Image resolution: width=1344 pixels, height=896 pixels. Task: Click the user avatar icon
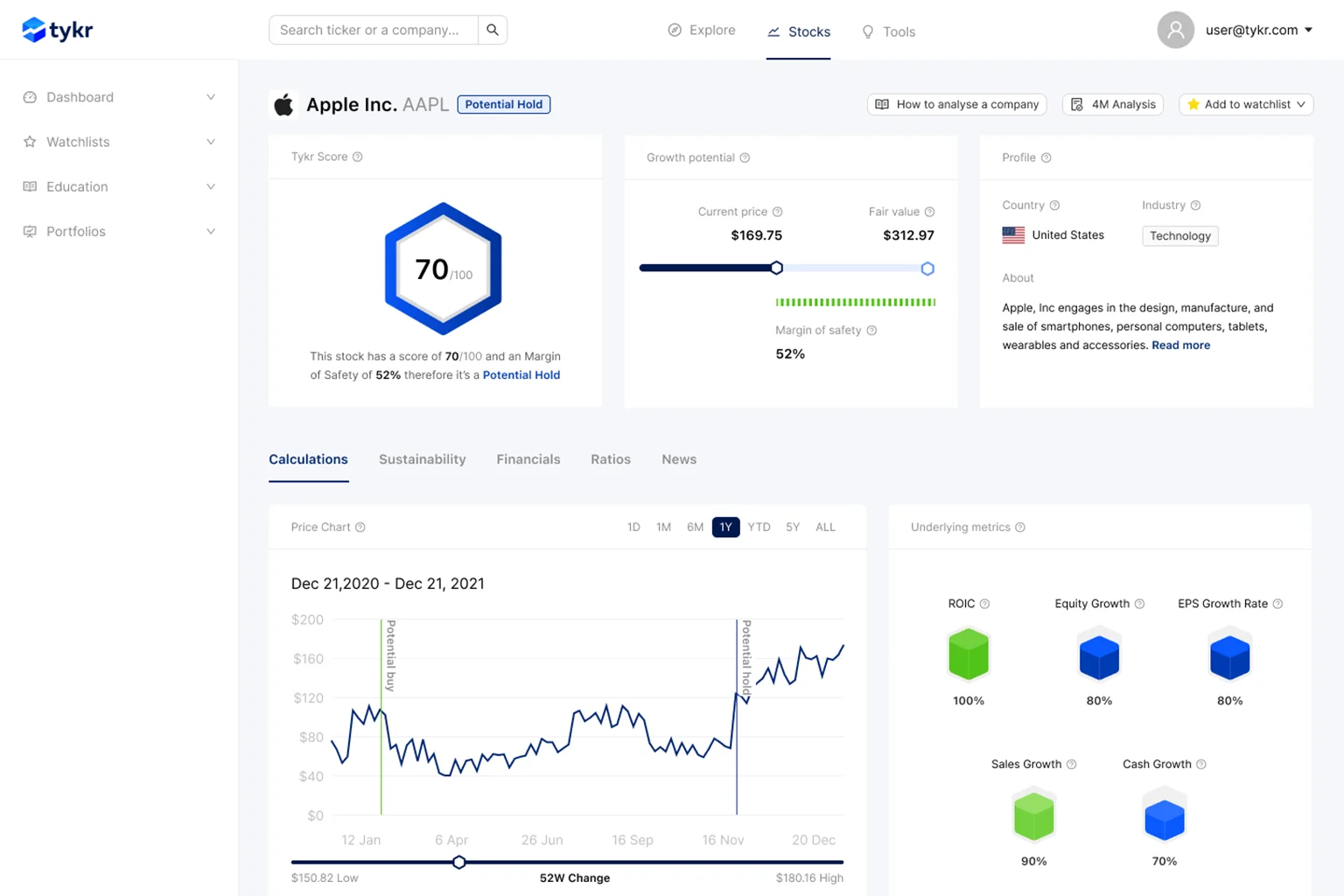tap(1175, 30)
